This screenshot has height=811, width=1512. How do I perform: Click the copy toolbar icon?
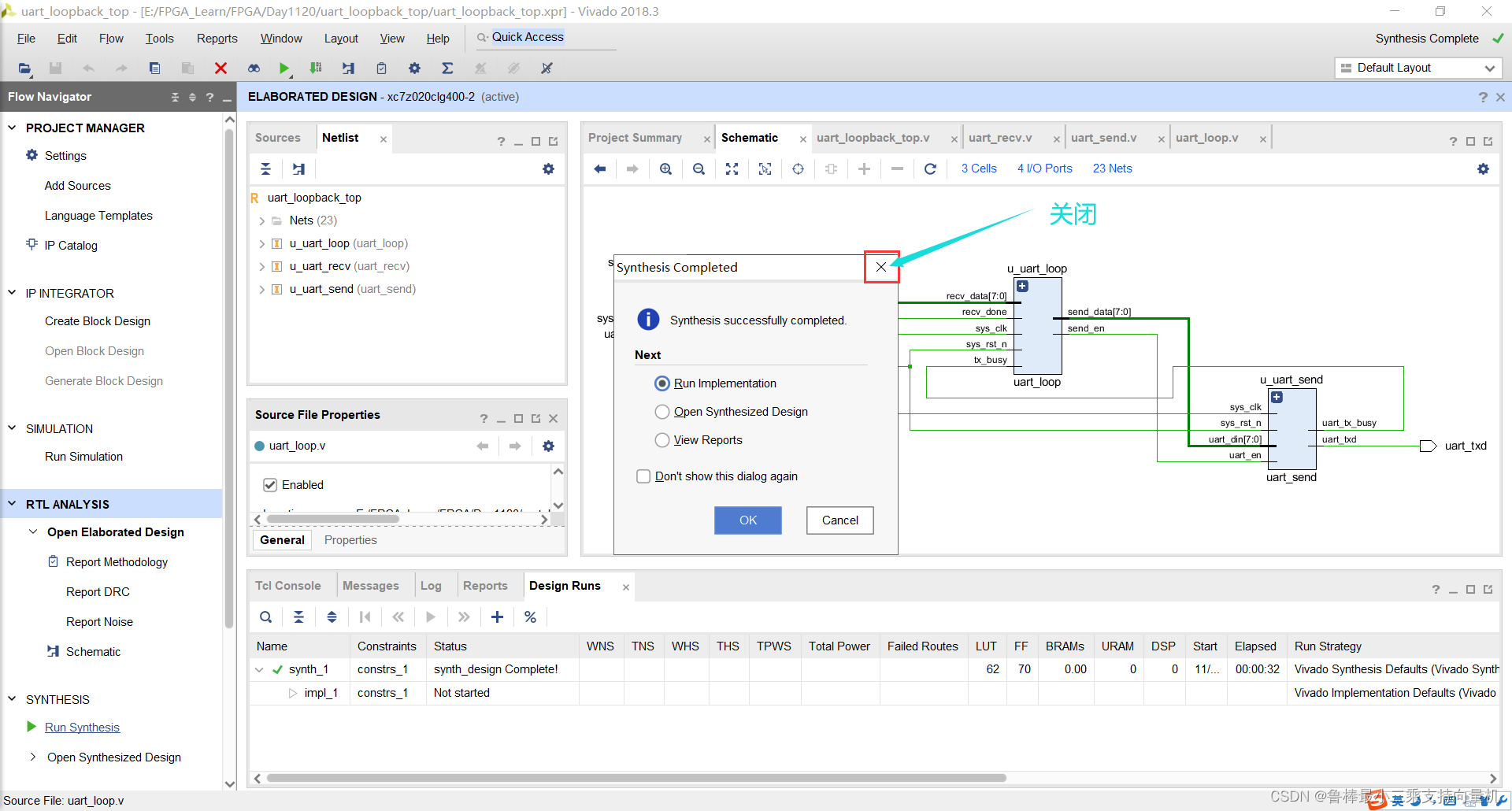(154, 69)
